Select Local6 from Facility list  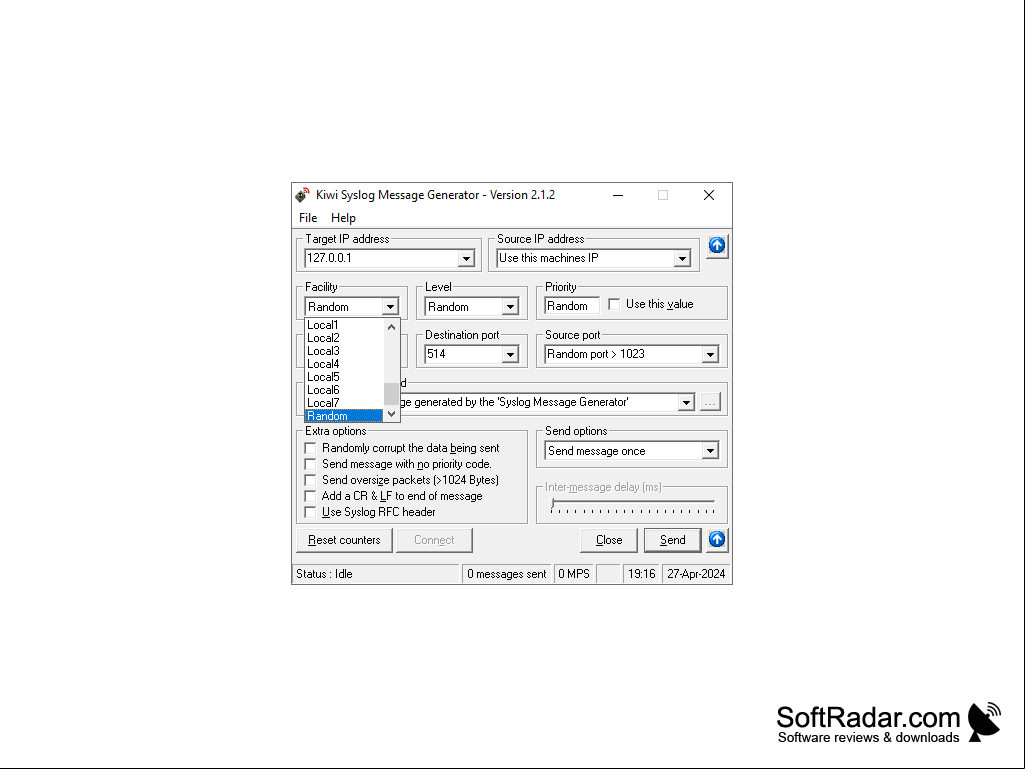click(x=344, y=390)
